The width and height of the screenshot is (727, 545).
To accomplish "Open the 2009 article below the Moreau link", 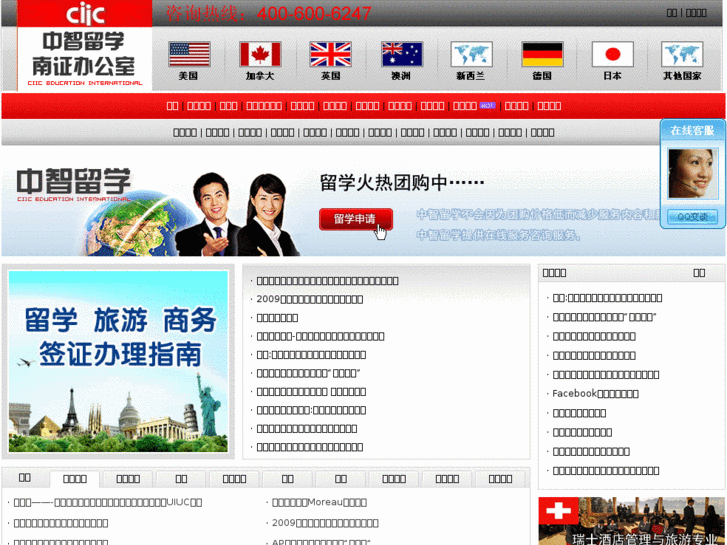I will click(325, 523).
